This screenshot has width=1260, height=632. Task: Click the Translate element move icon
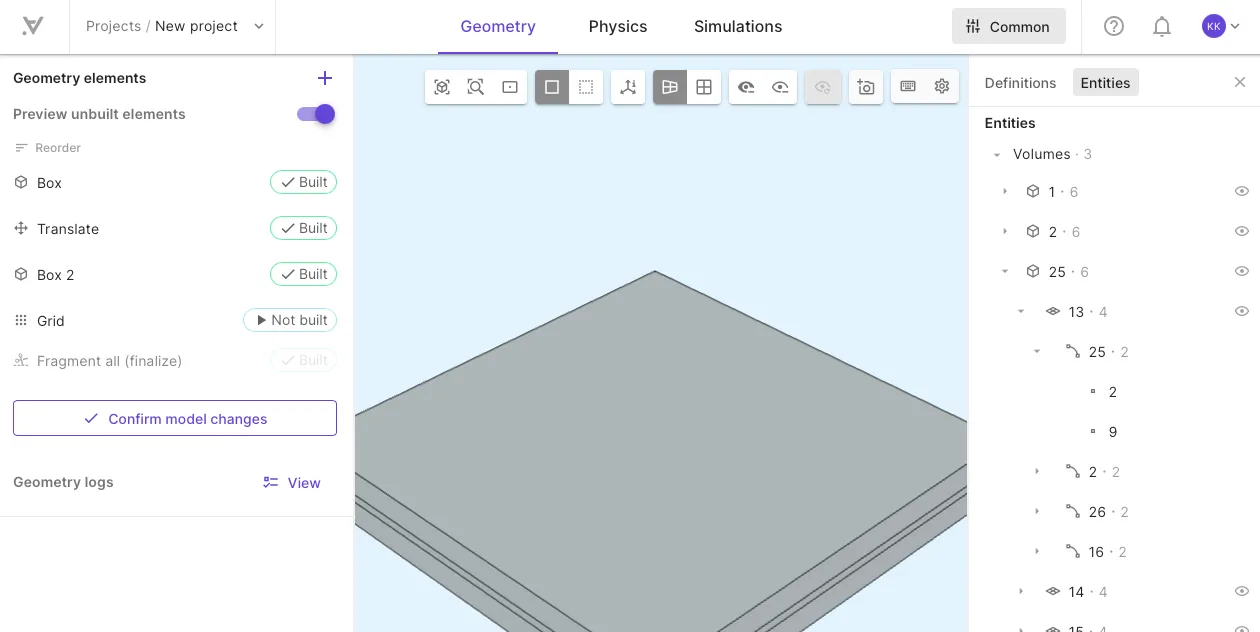(21, 229)
